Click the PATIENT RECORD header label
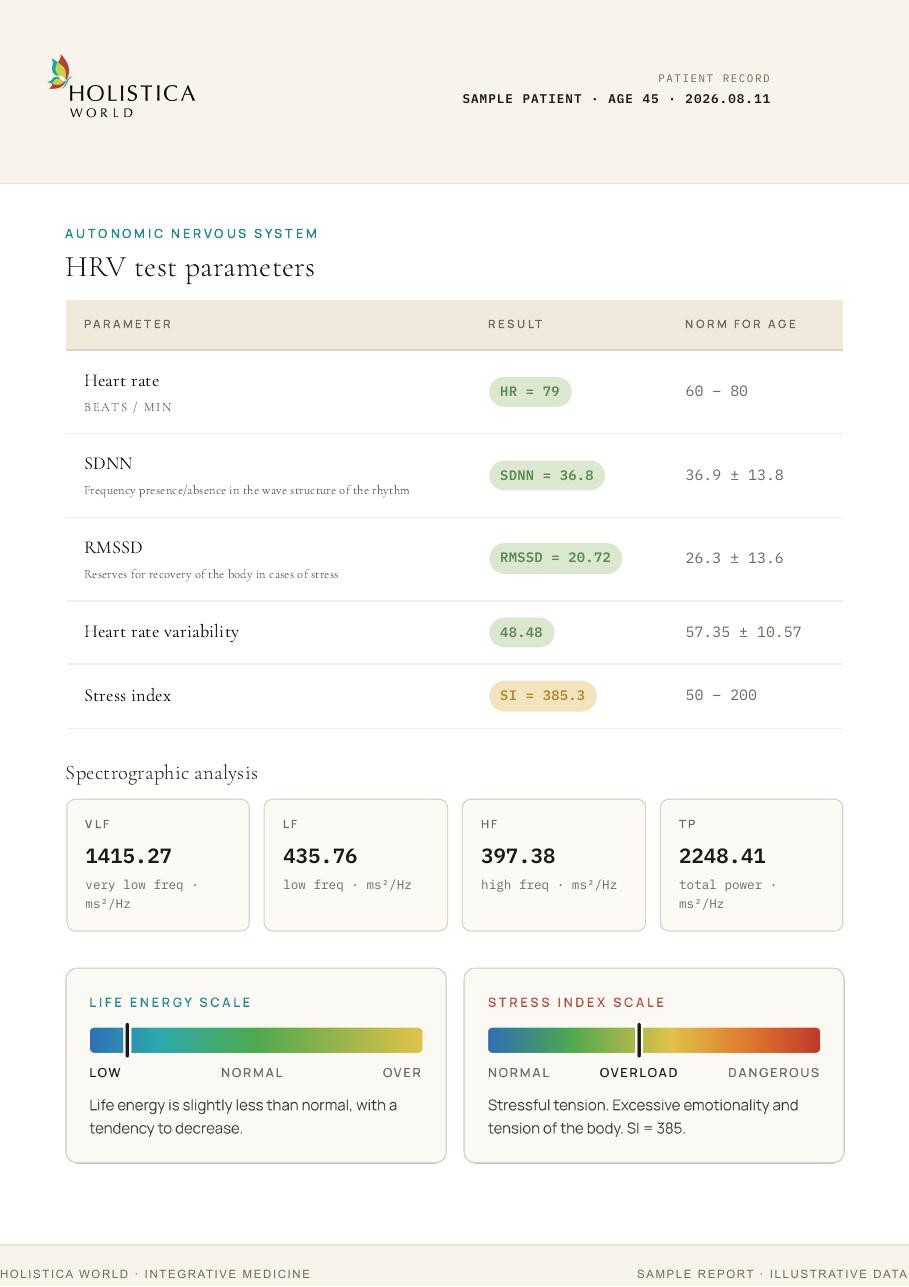The height and width of the screenshot is (1287, 909). (x=714, y=78)
